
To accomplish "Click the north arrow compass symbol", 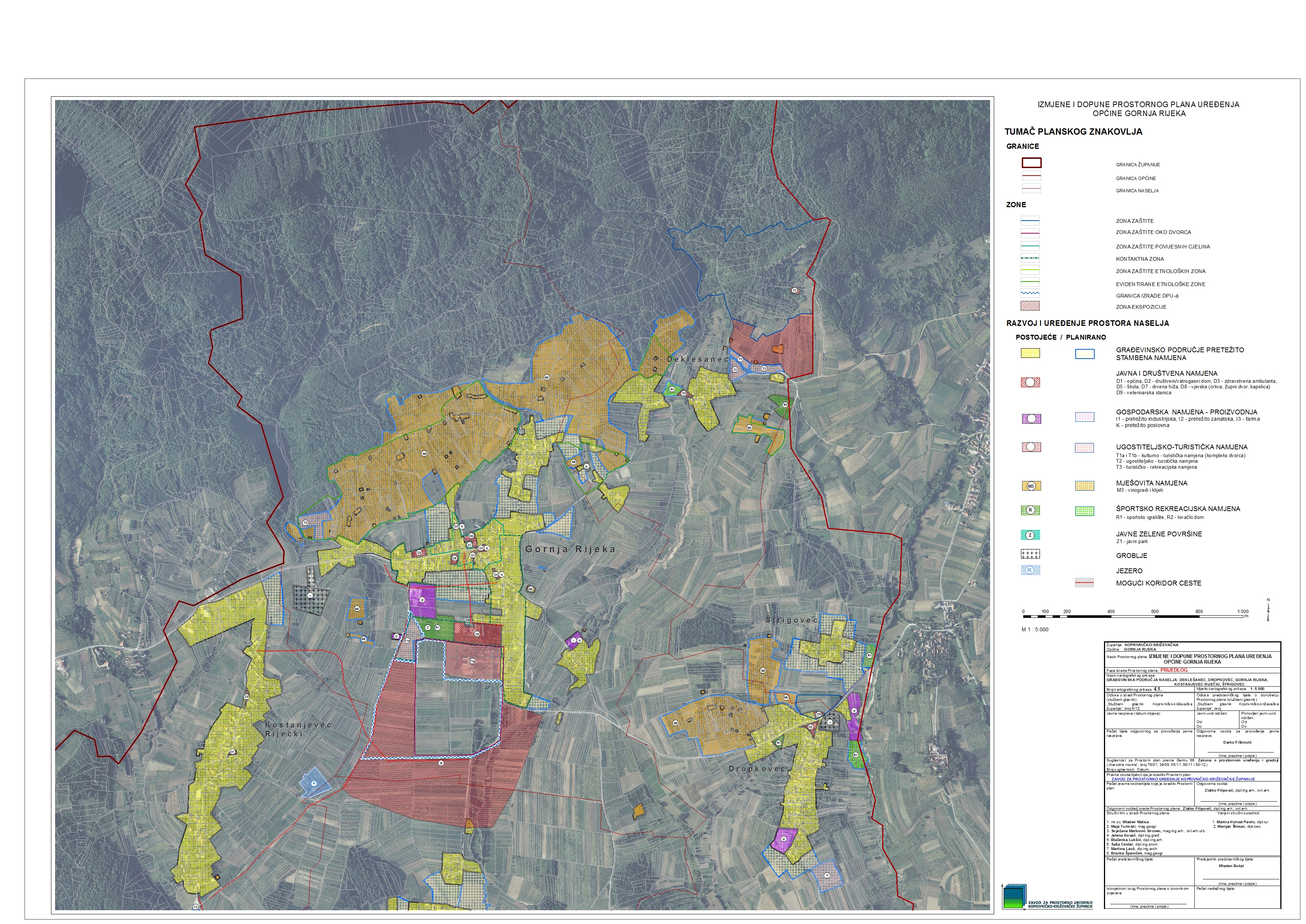I will coord(1268,610).
